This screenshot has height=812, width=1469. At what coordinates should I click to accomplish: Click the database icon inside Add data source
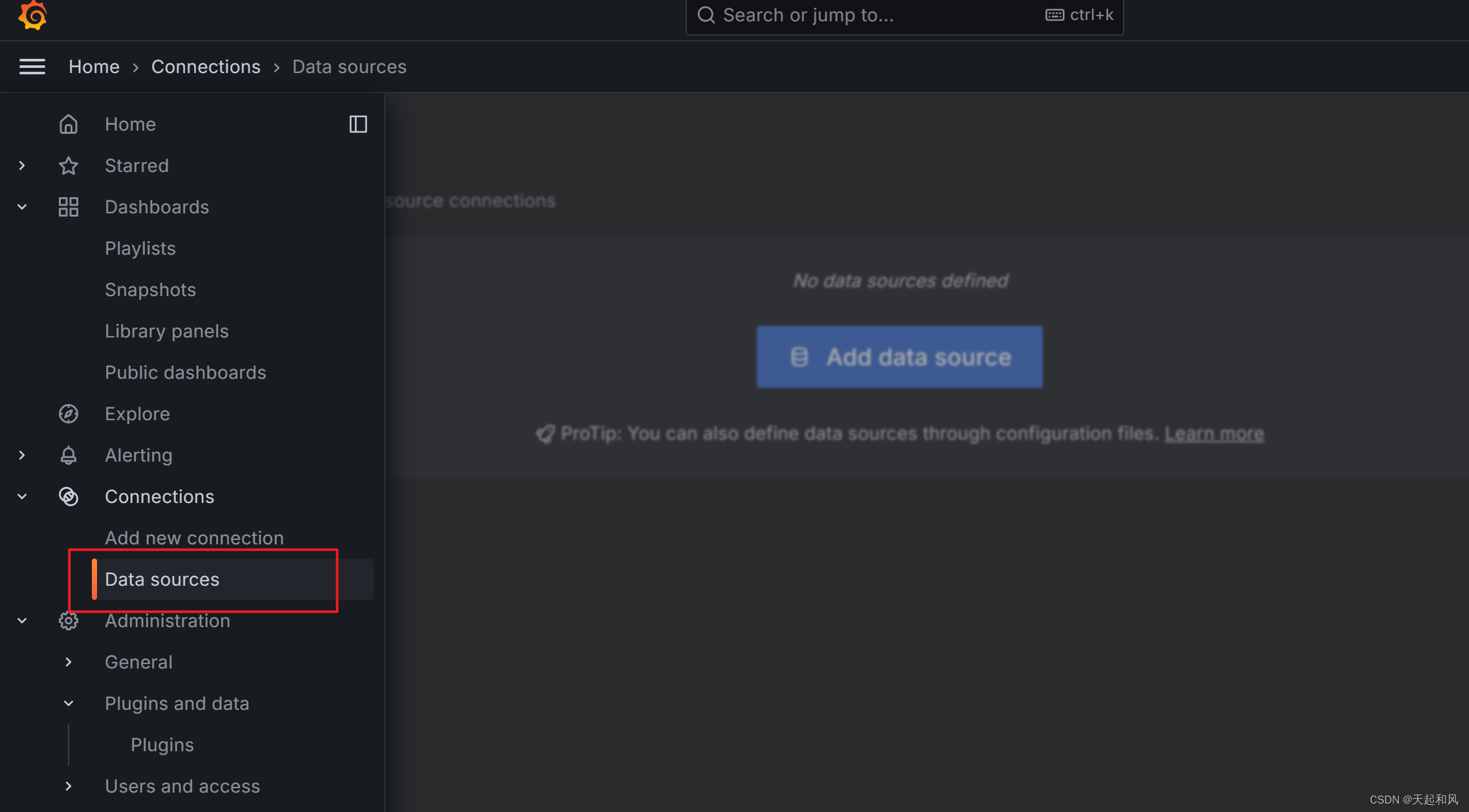coord(800,356)
